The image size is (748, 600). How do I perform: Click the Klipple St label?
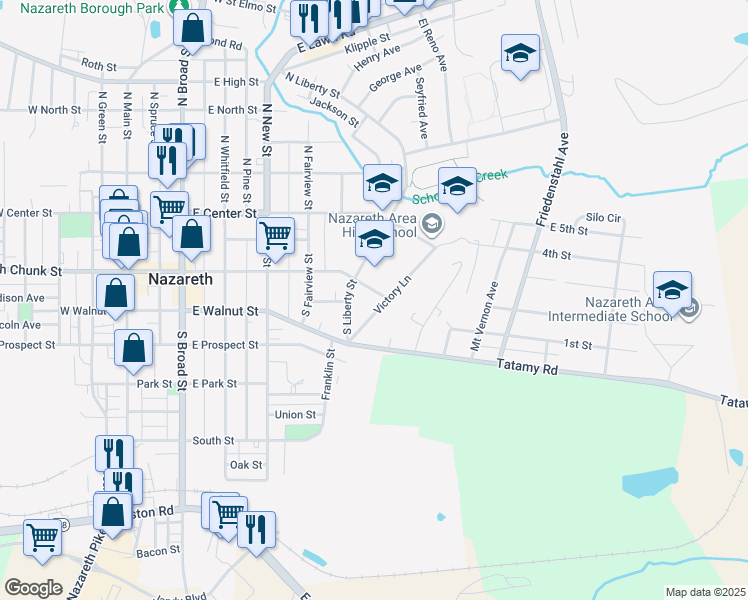367,43
